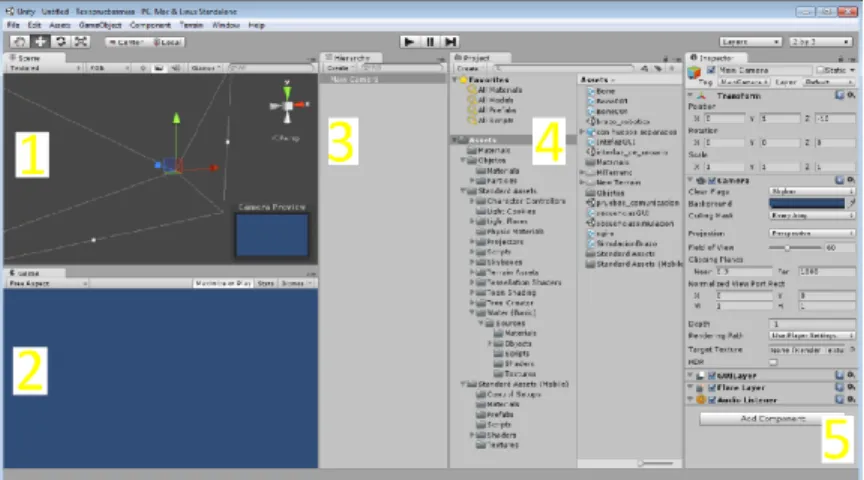Toggle scene skybox overlay image icon
Viewport: 864px width, 480px height.
point(159,68)
